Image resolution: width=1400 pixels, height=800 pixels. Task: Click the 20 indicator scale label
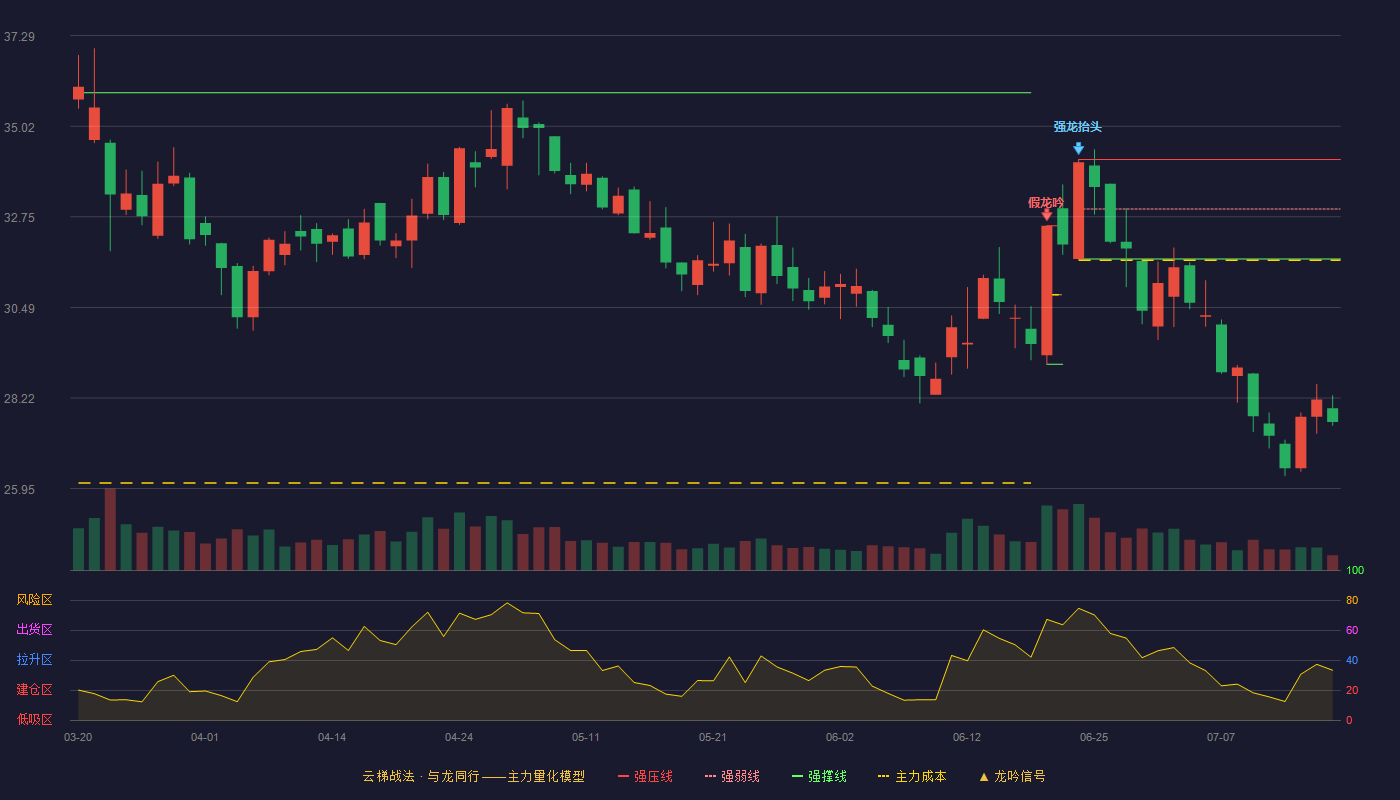point(1352,690)
